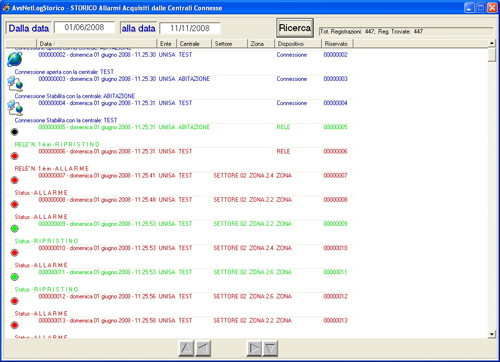Click the red alarm dot of record 000000007
Image resolution: width=500 pixels, height=362 pixels.
(14, 180)
